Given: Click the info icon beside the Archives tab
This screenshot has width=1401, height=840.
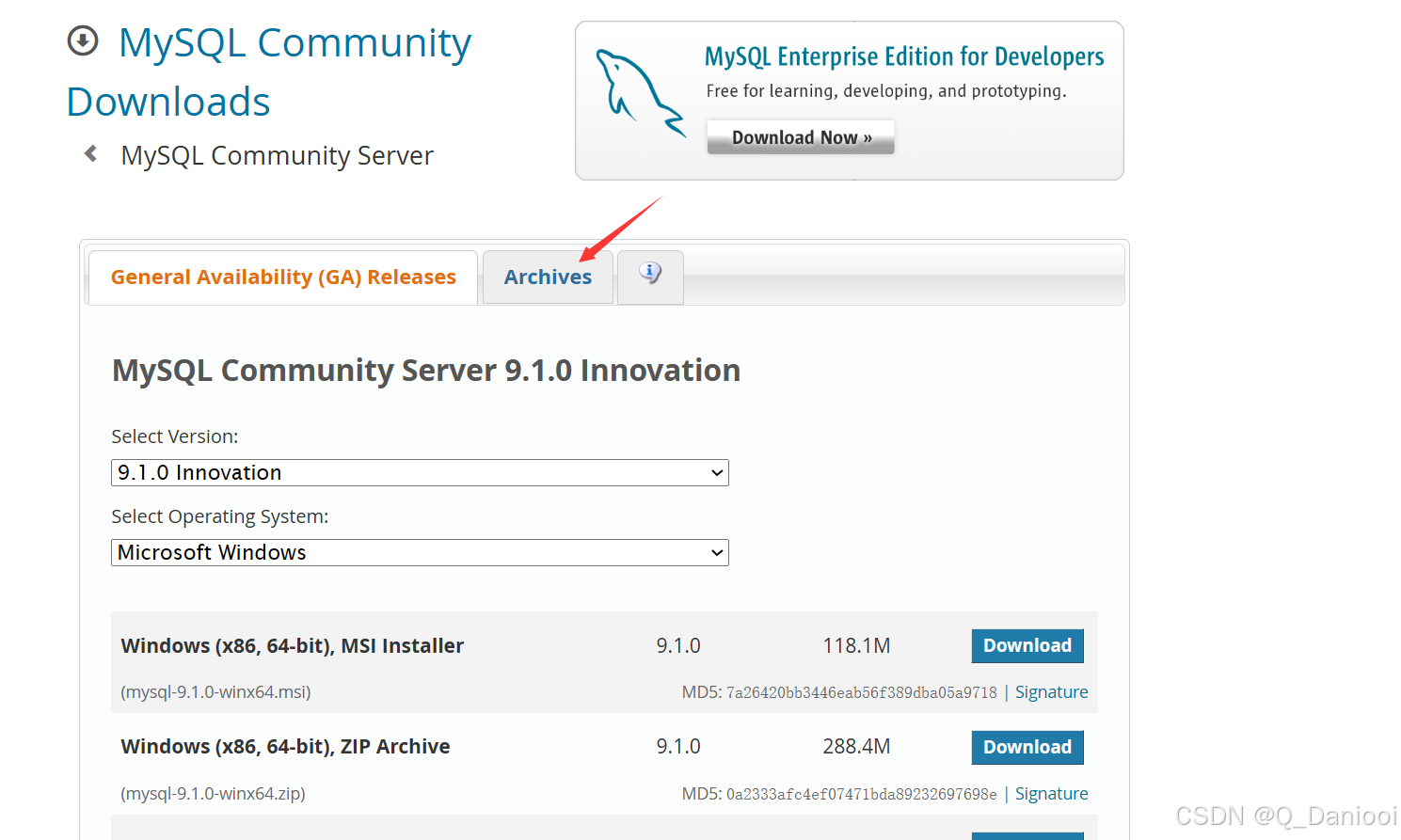Looking at the screenshot, I should [x=649, y=272].
